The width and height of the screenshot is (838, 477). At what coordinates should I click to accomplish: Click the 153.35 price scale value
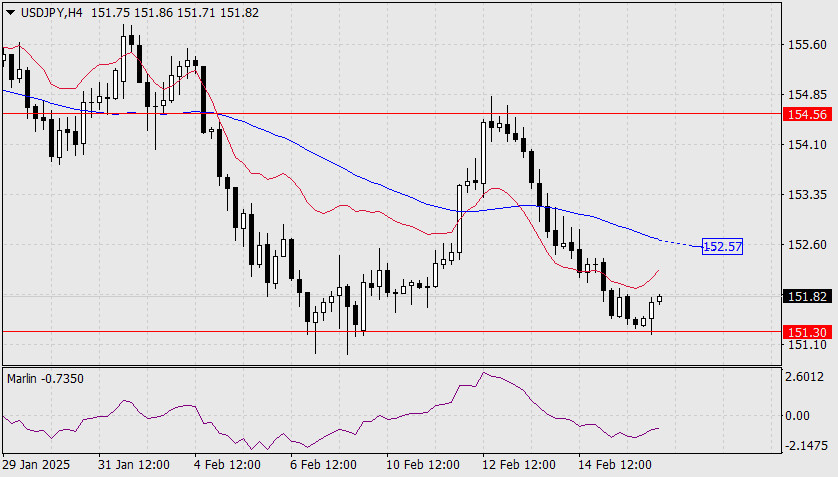click(x=808, y=194)
